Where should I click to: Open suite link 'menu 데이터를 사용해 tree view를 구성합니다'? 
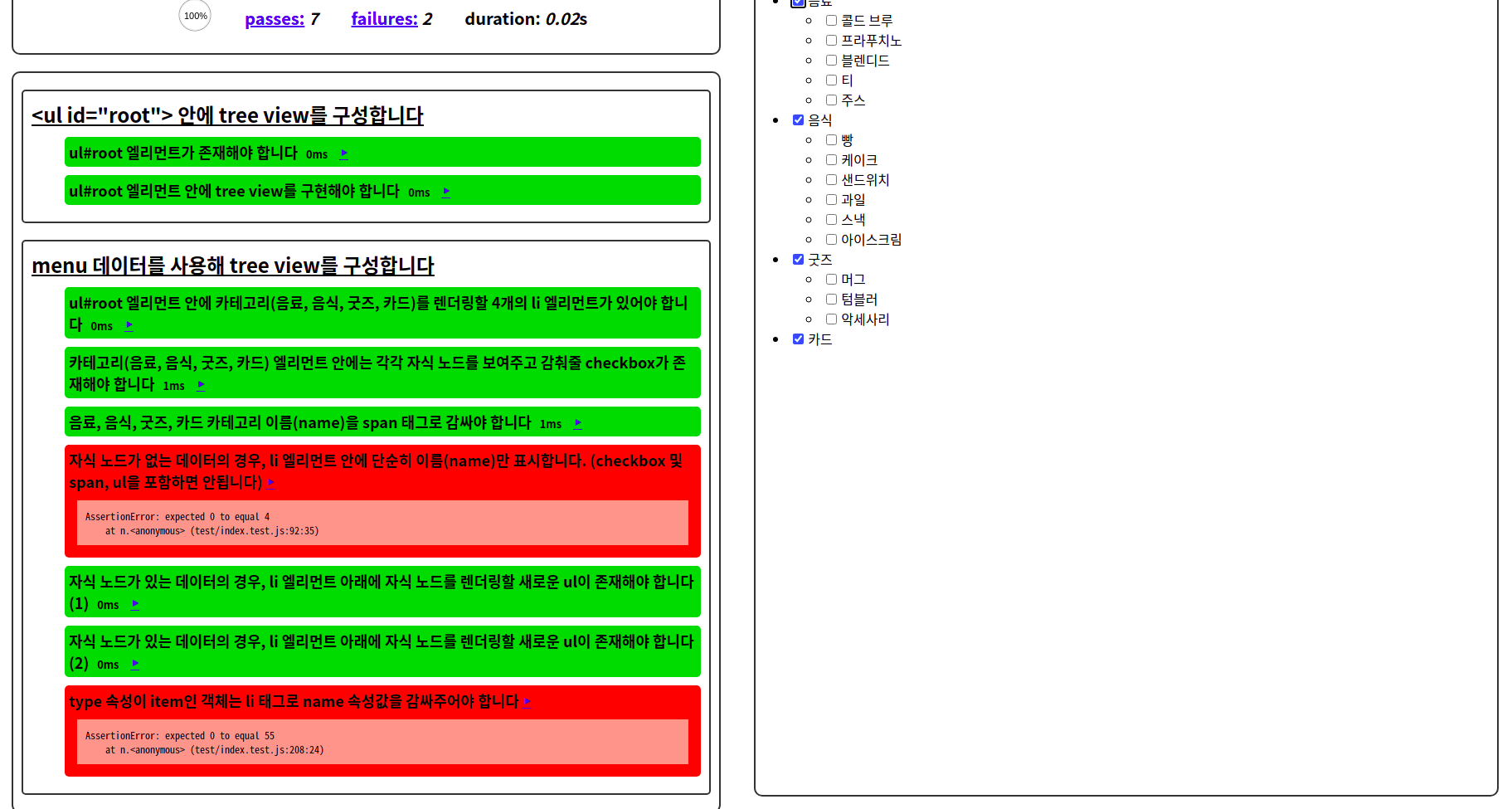[x=233, y=266]
